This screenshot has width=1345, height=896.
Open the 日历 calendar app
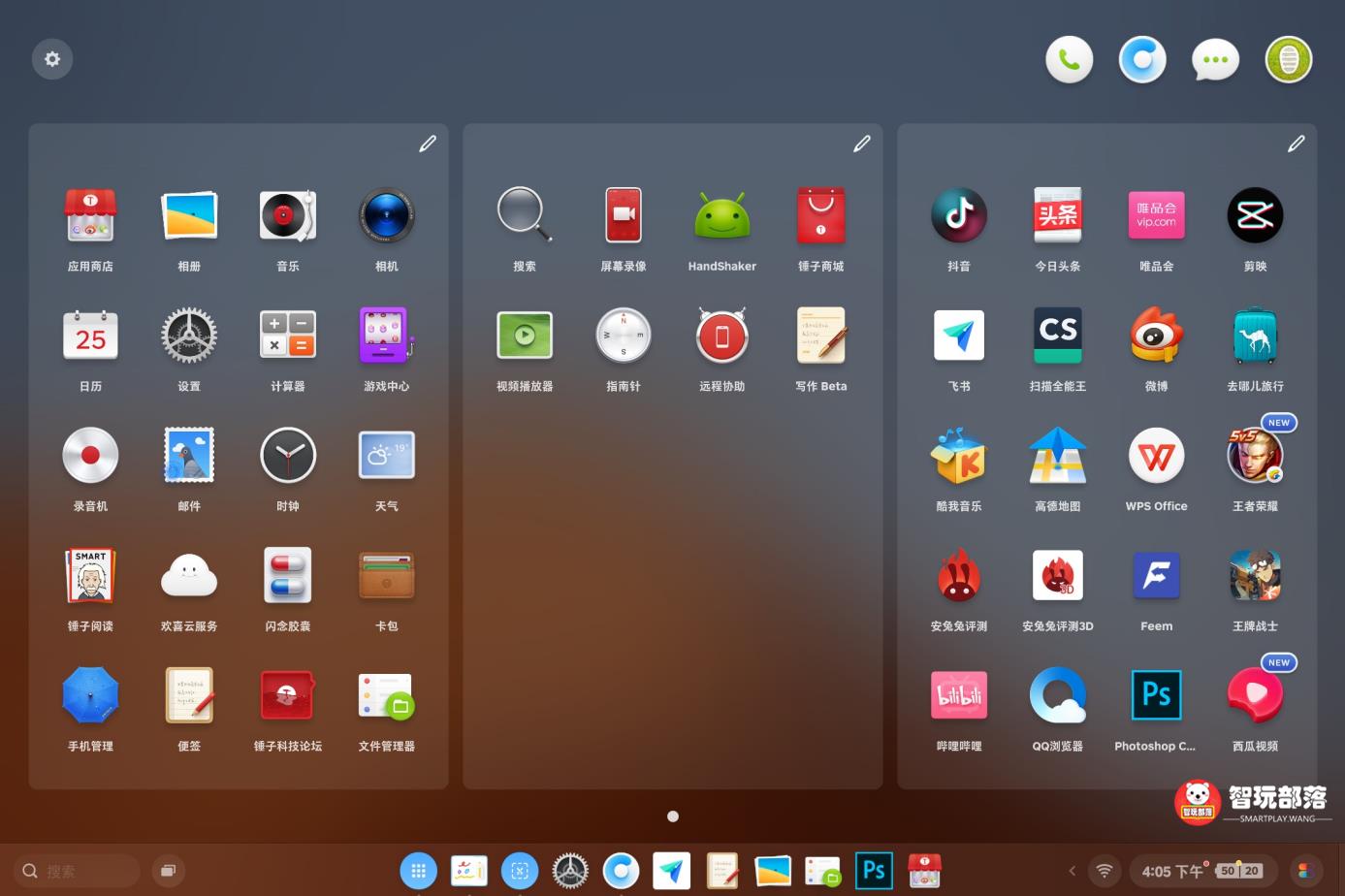click(90, 336)
